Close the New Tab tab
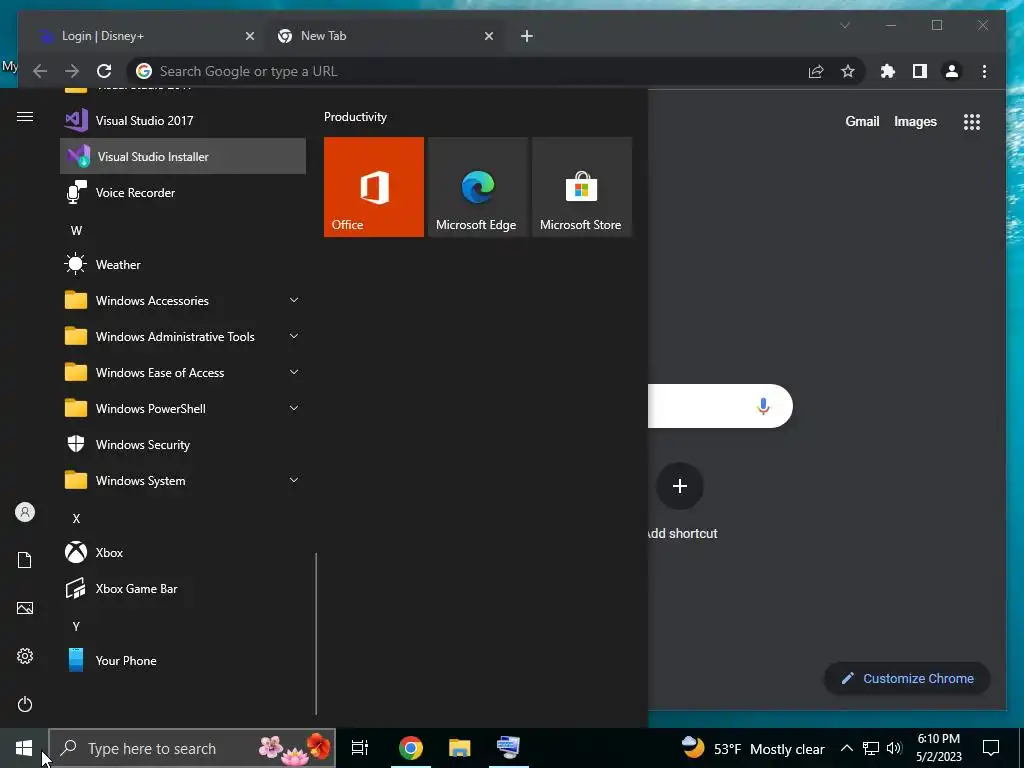1024x768 pixels. 489,36
